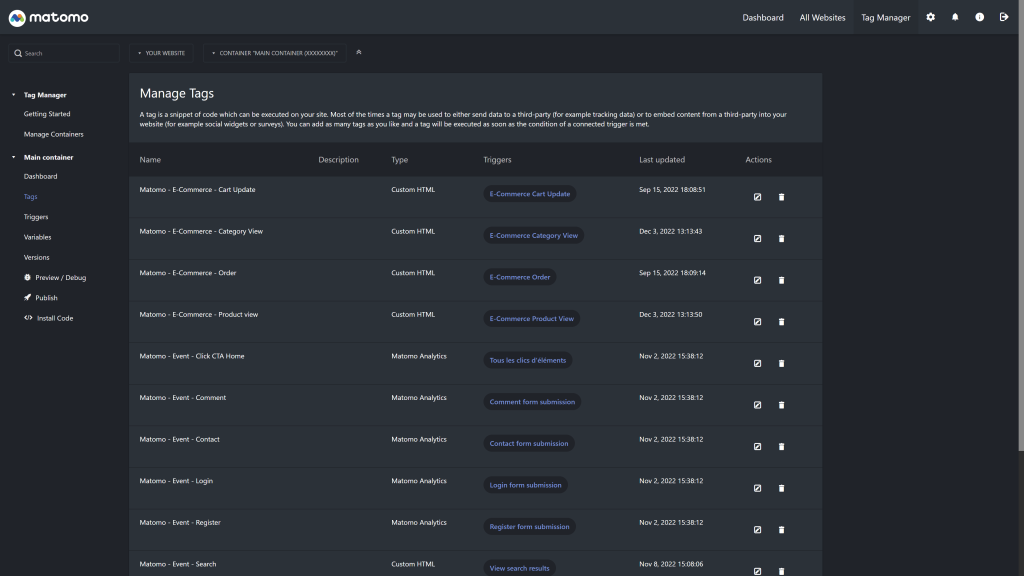1024x576 pixels.
Task: Delete the Event - Login tag
Action: 782,488
